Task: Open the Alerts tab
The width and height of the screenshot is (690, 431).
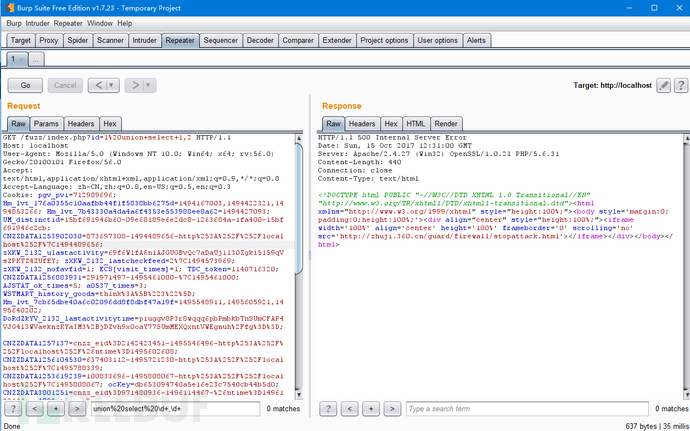Action: coord(477,41)
